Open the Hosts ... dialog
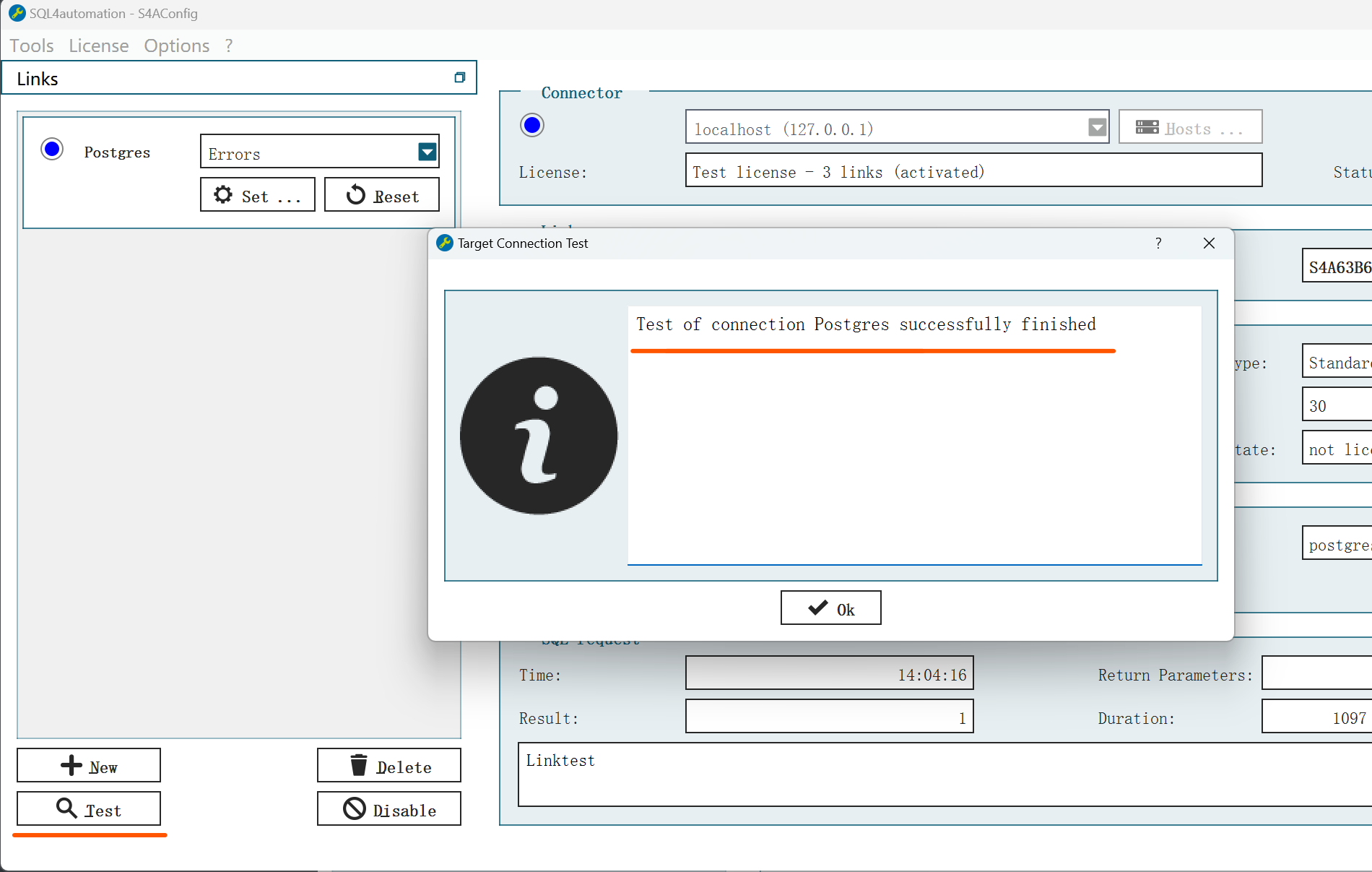Viewport: 1372px width, 872px height. (x=1190, y=127)
